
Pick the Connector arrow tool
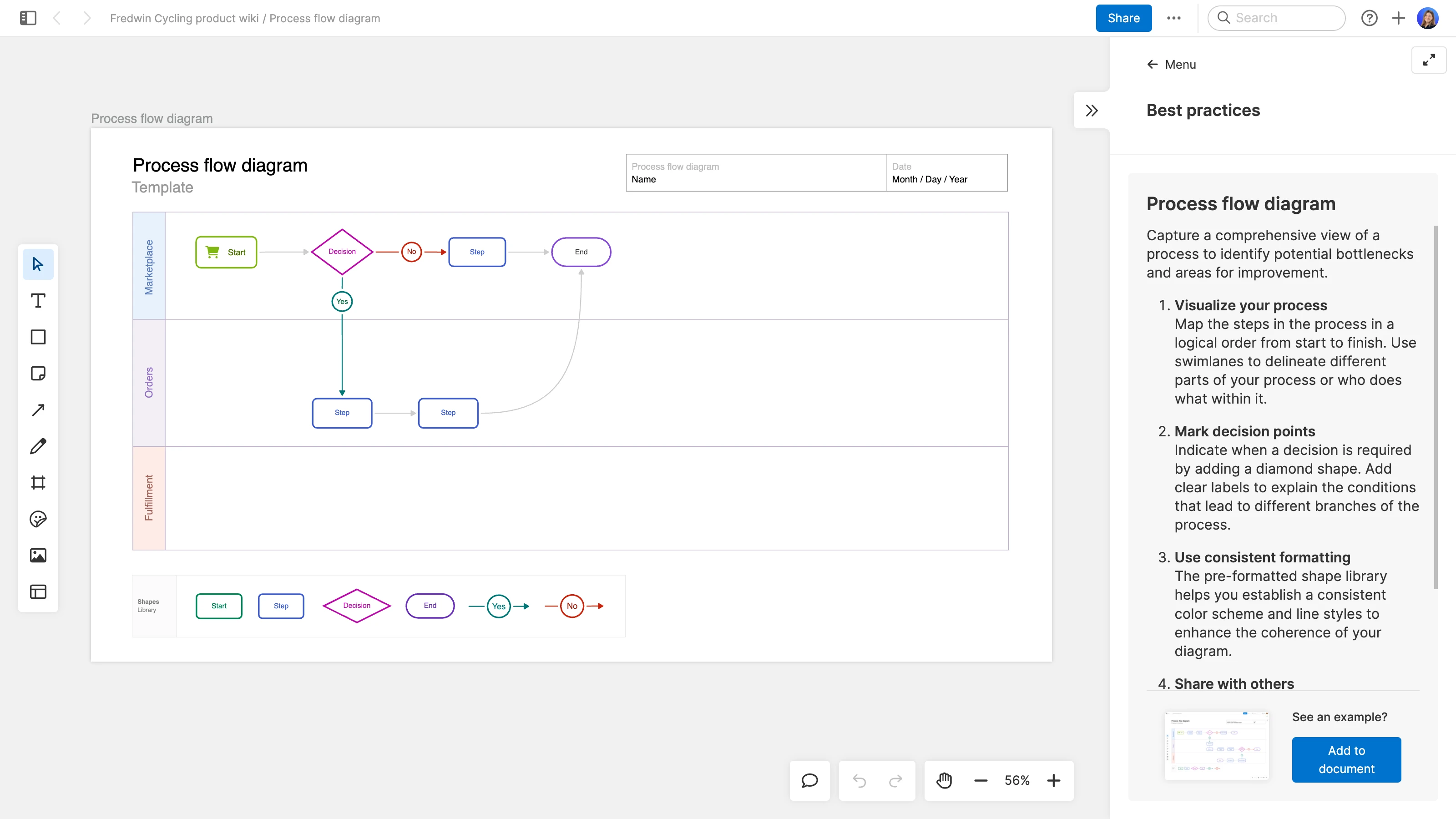pyautogui.click(x=37, y=409)
